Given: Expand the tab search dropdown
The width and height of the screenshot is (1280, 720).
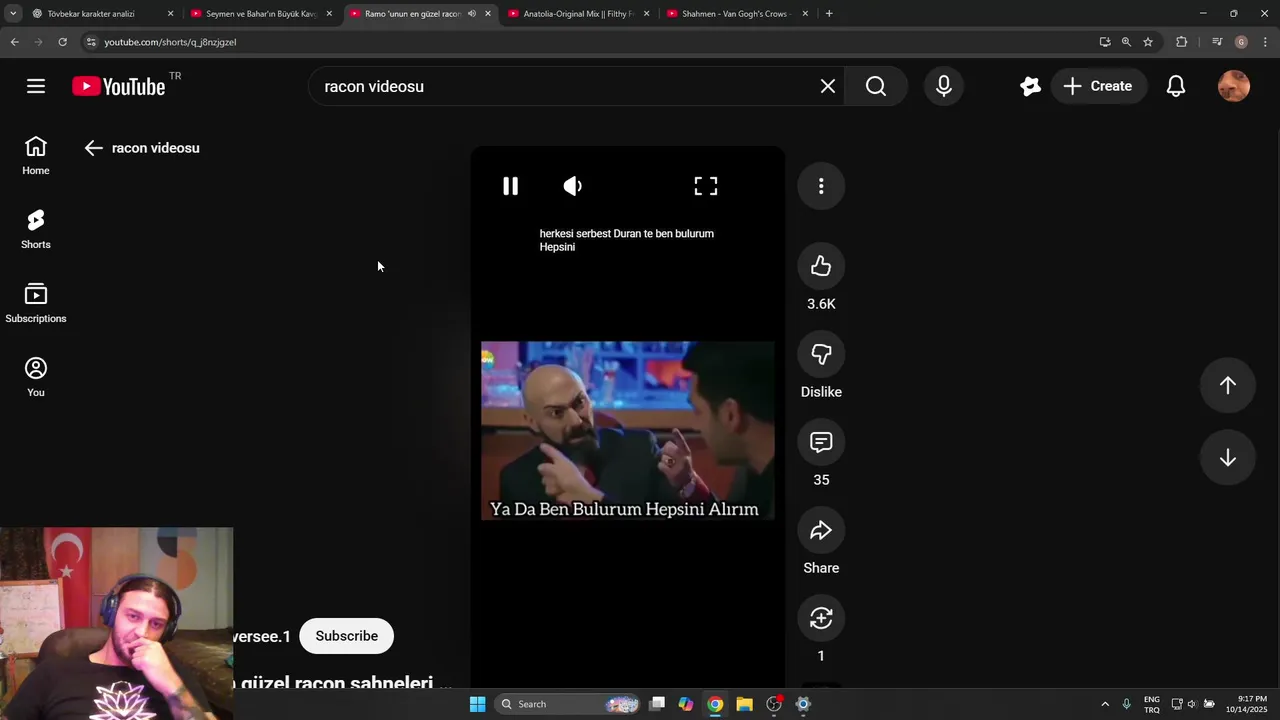Looking at the screenshot, I should coord(13,14).
